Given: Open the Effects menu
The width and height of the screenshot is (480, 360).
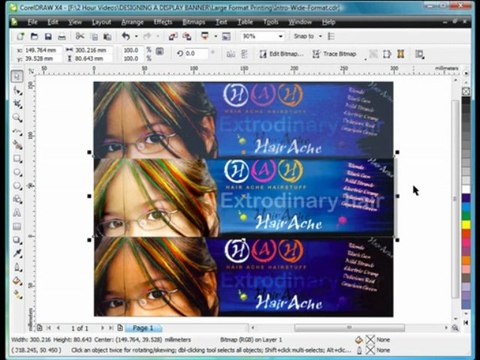Looking at the screenshot, I should pos(163,22).
